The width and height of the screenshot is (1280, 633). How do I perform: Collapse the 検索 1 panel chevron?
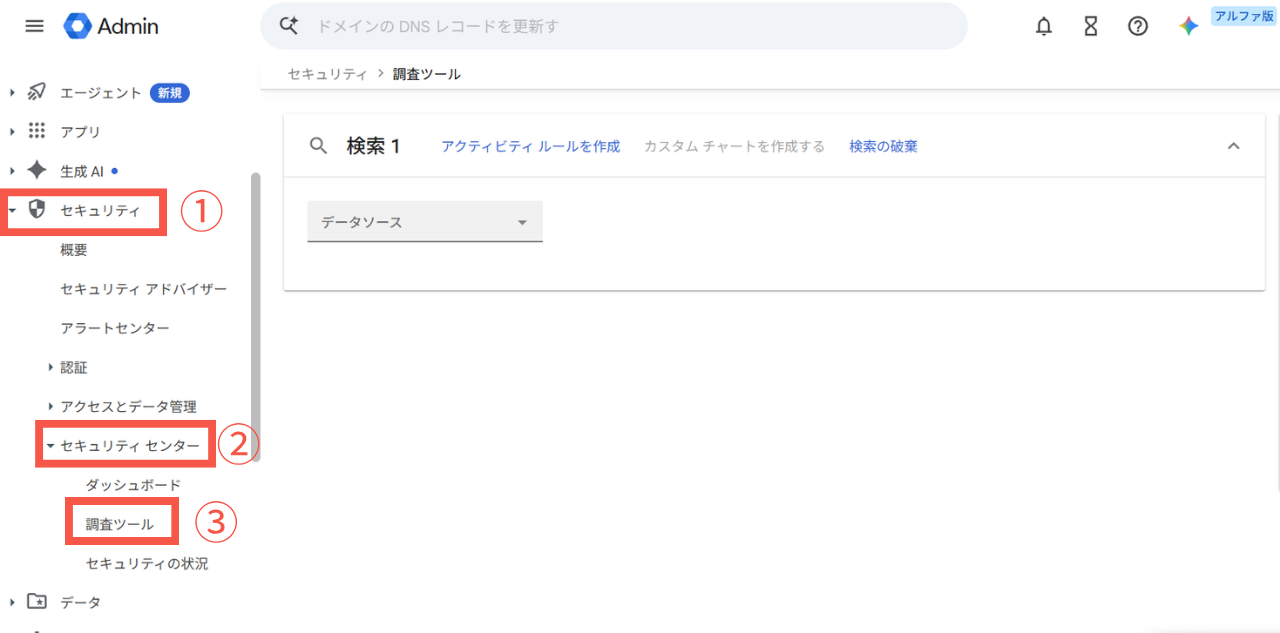[x=1233, y=146]
